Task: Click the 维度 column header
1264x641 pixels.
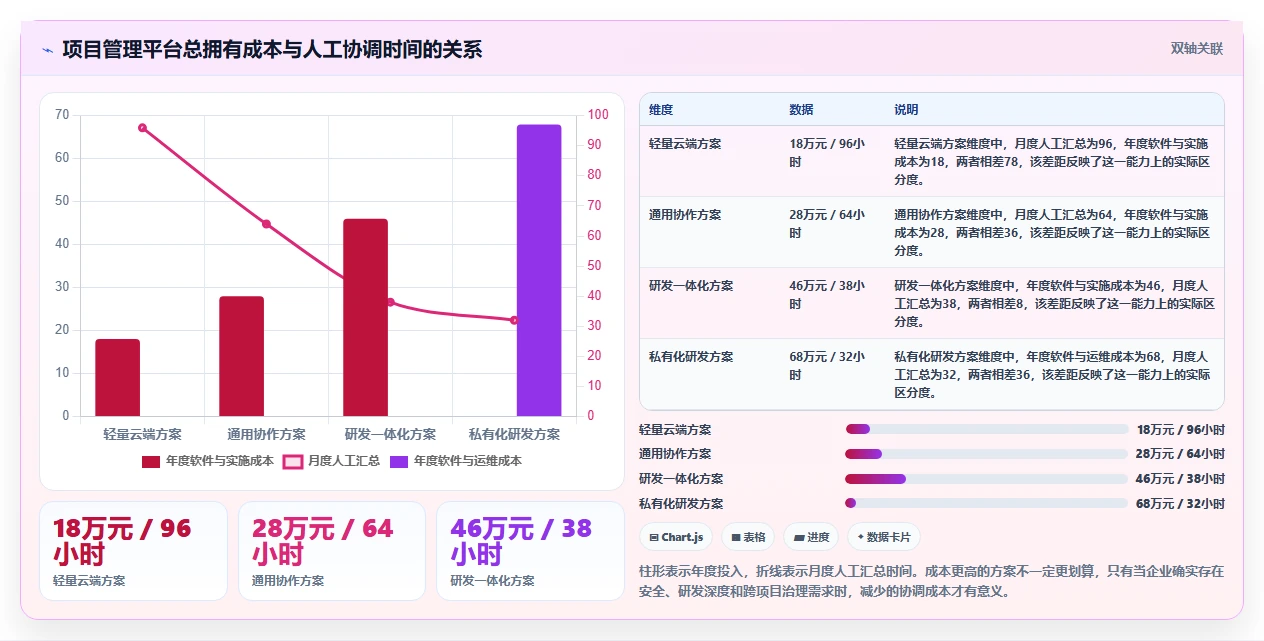Action: tap(661, 110)
